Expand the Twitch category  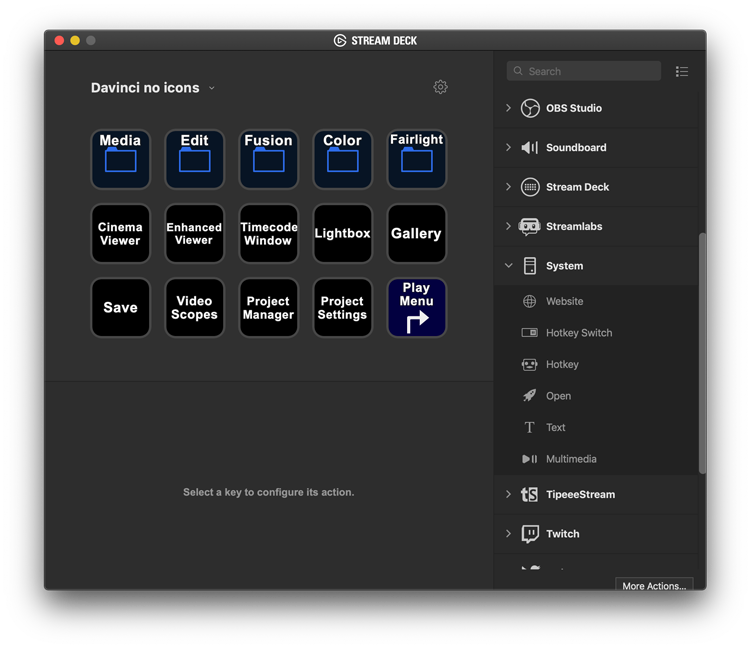pyautogui.click(x=508, y=533)
